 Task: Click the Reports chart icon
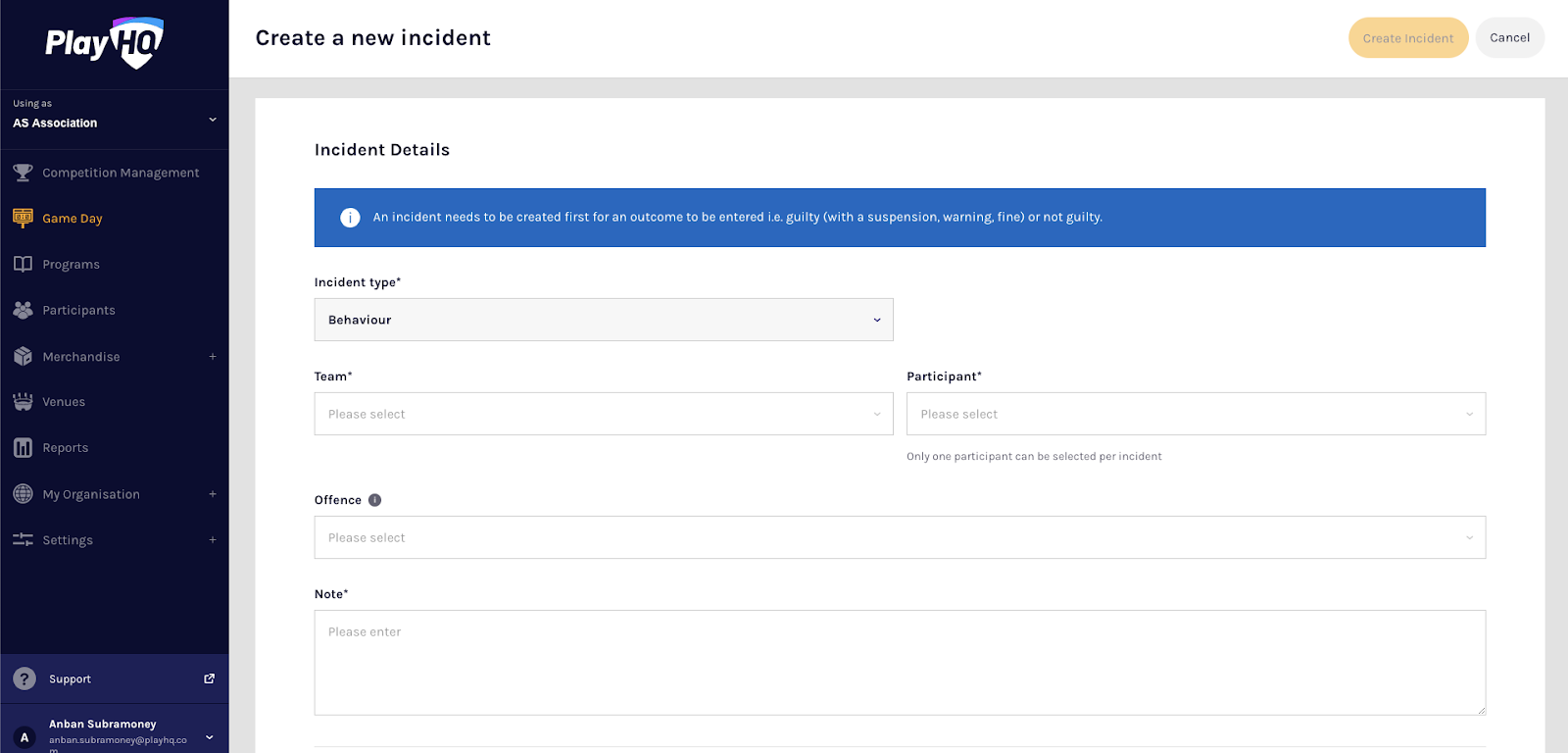(23, 448)
